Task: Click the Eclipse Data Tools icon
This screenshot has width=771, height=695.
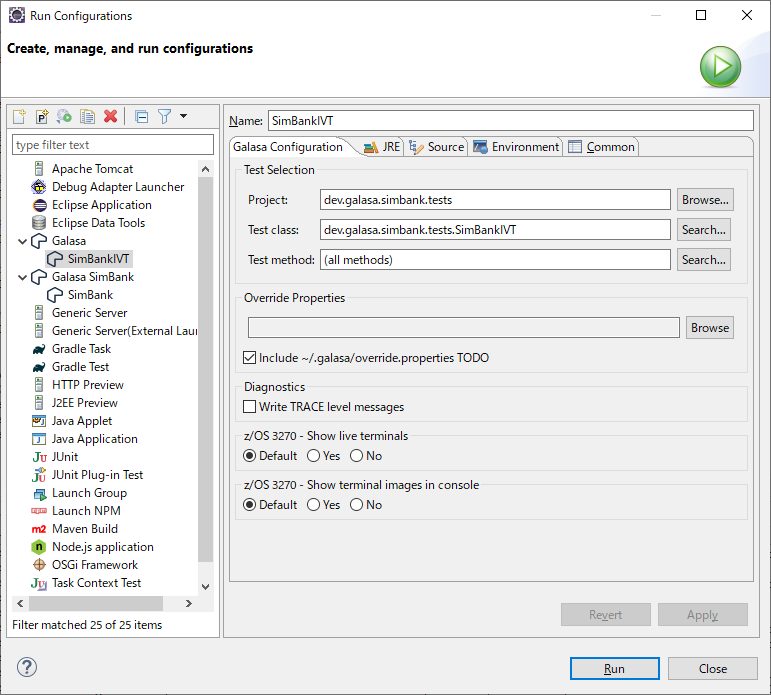Action: point(39,223)
